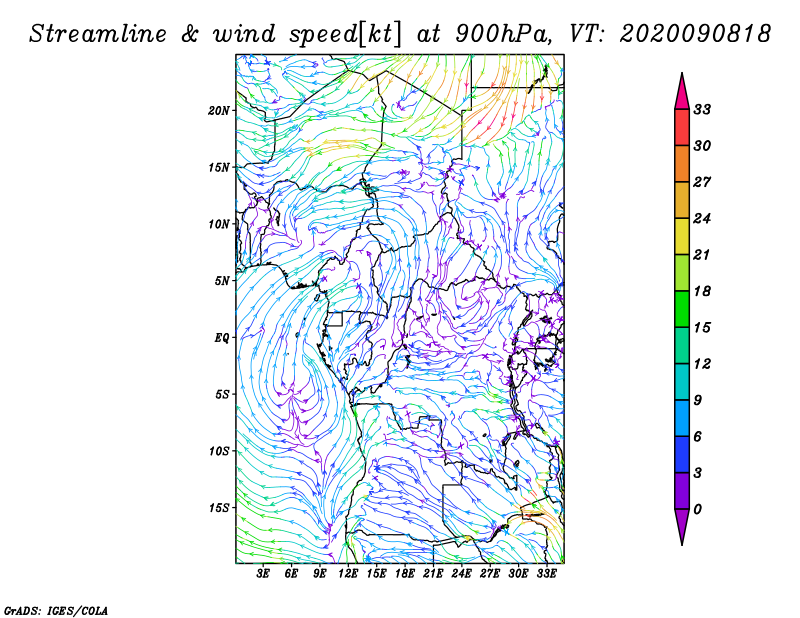Pick the orange 27-30 kt colorbar segment
The height and width of the screenshot is (618, 800).
[x=682, y=164]
